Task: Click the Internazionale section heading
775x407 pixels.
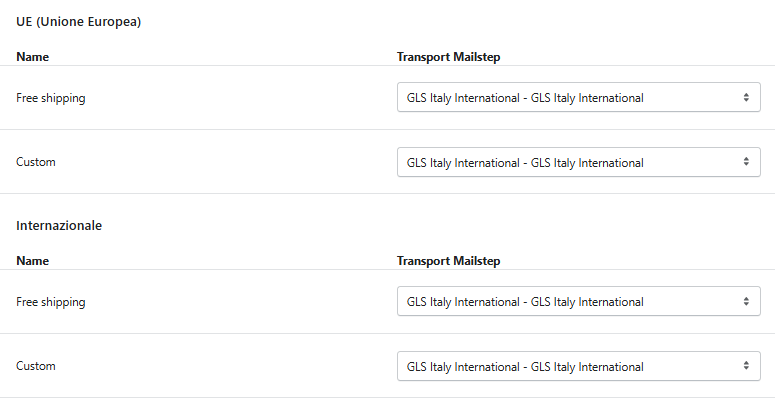Action: [x=59, y=226]
